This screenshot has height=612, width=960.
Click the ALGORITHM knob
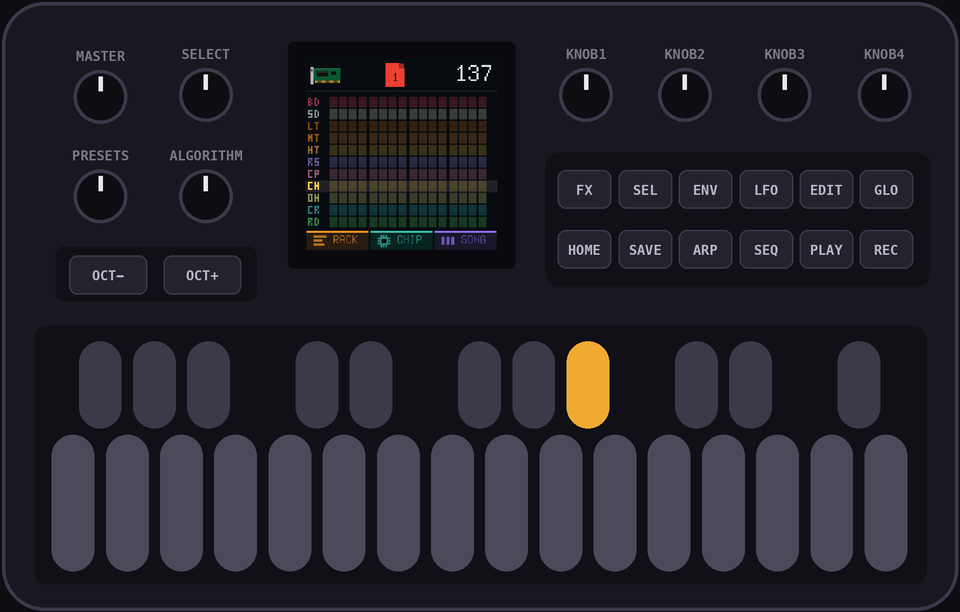pyautogui.click(x=206, y=196)
